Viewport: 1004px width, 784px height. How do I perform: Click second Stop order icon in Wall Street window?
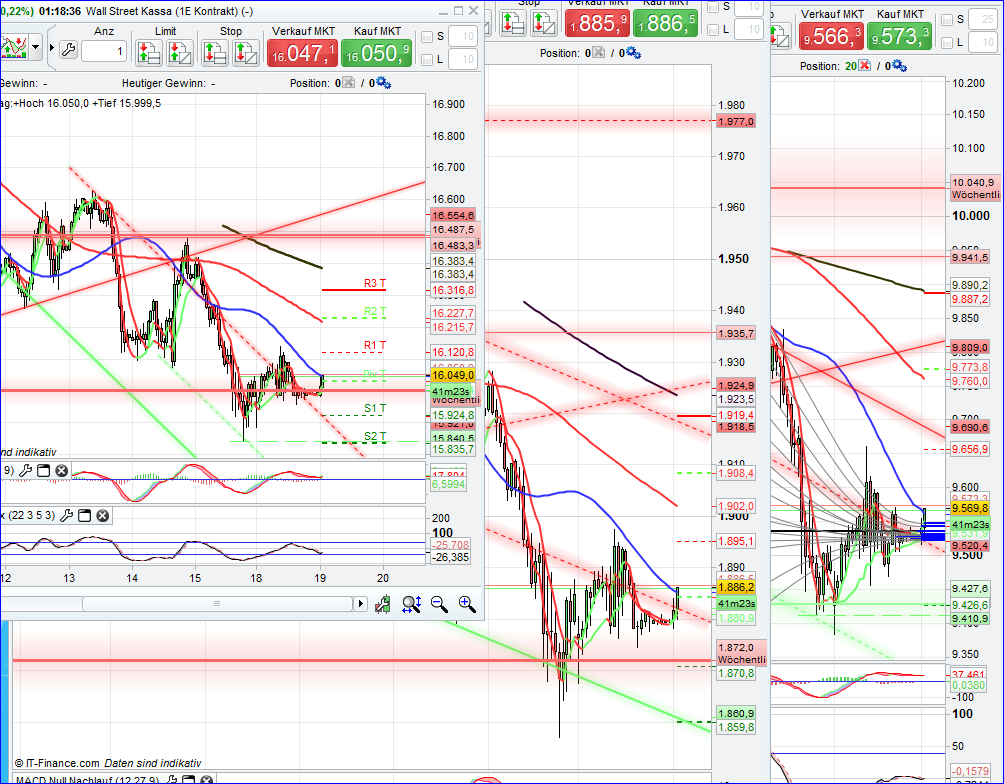pyautogui.click(x=243, y=52)
